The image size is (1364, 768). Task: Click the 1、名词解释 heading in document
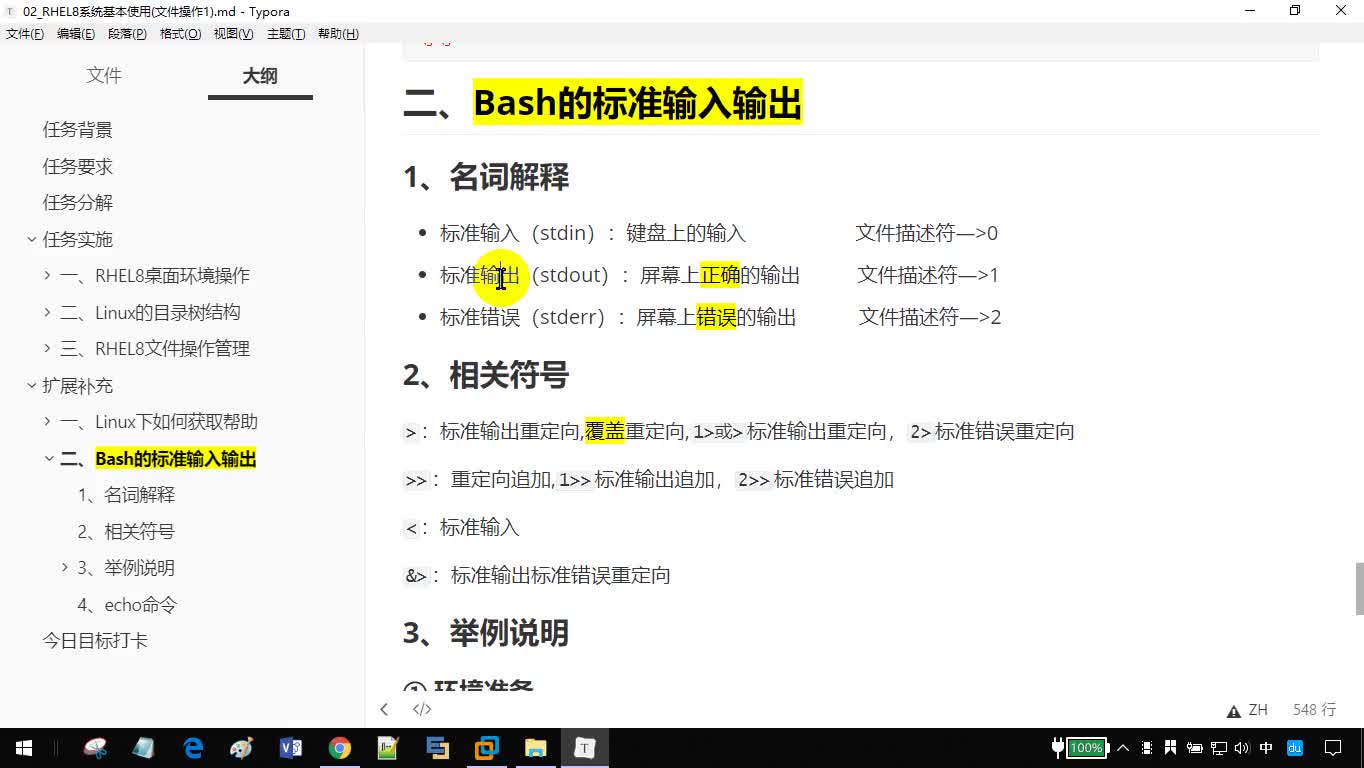[486, 177]
